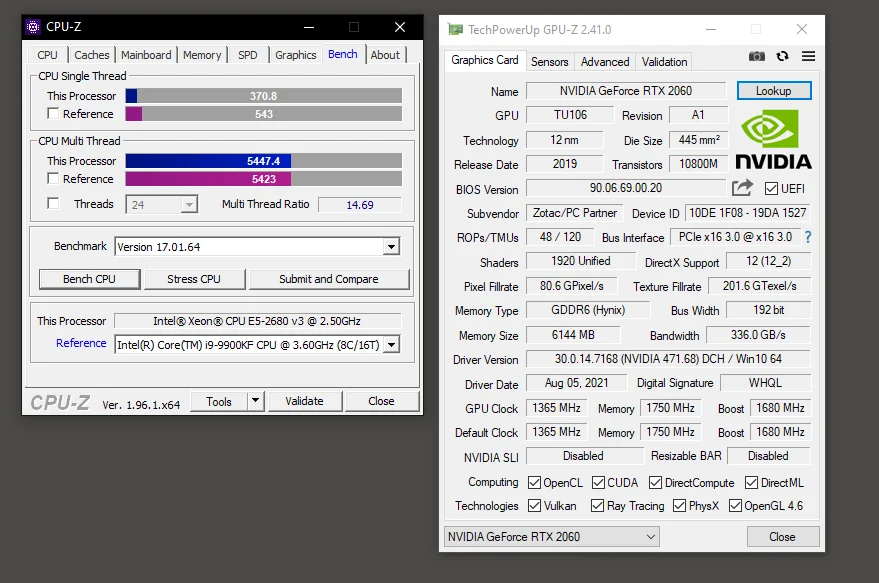Click the GPU-Z title bar app icon
Image resolution: width=879 pixels, height=583 pixels.
[455, 29]
